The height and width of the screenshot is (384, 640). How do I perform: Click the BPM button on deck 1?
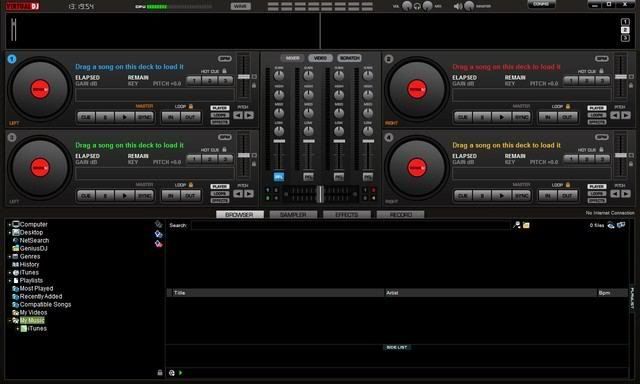click(x=224, y=58)
